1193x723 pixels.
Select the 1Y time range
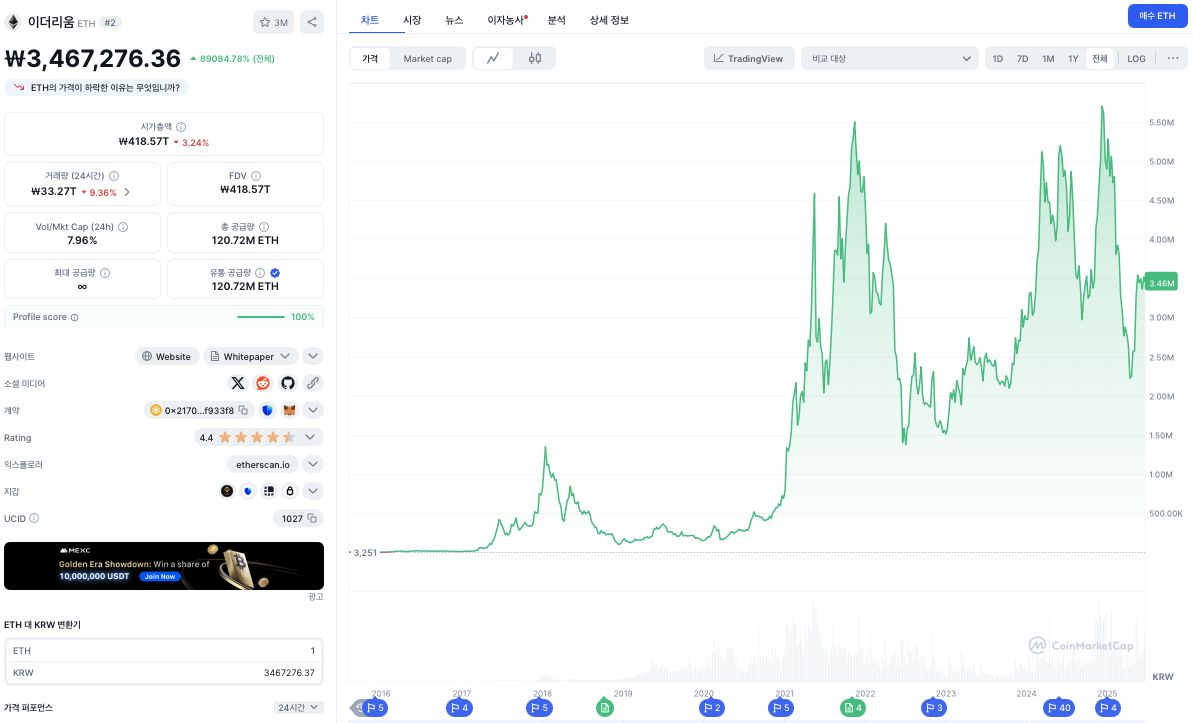[x=1073, y=59]
